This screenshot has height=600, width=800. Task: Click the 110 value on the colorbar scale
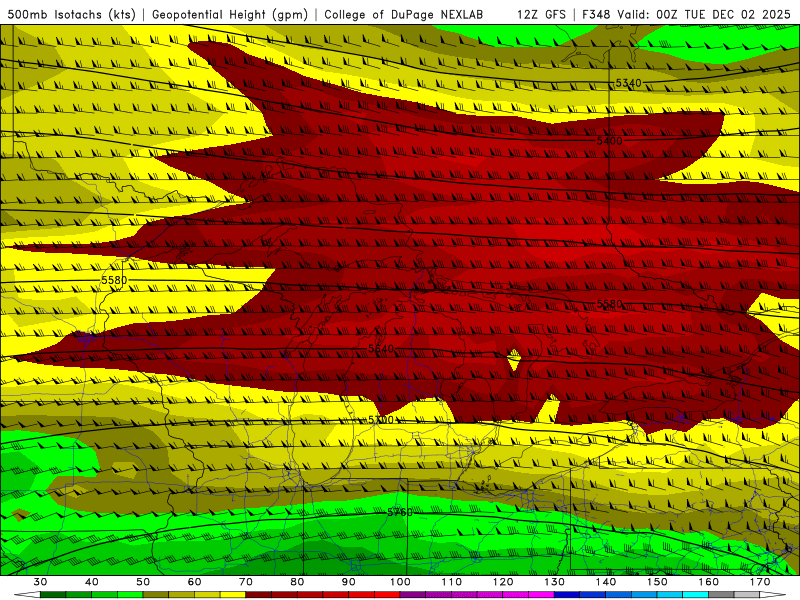coord(452,582)
